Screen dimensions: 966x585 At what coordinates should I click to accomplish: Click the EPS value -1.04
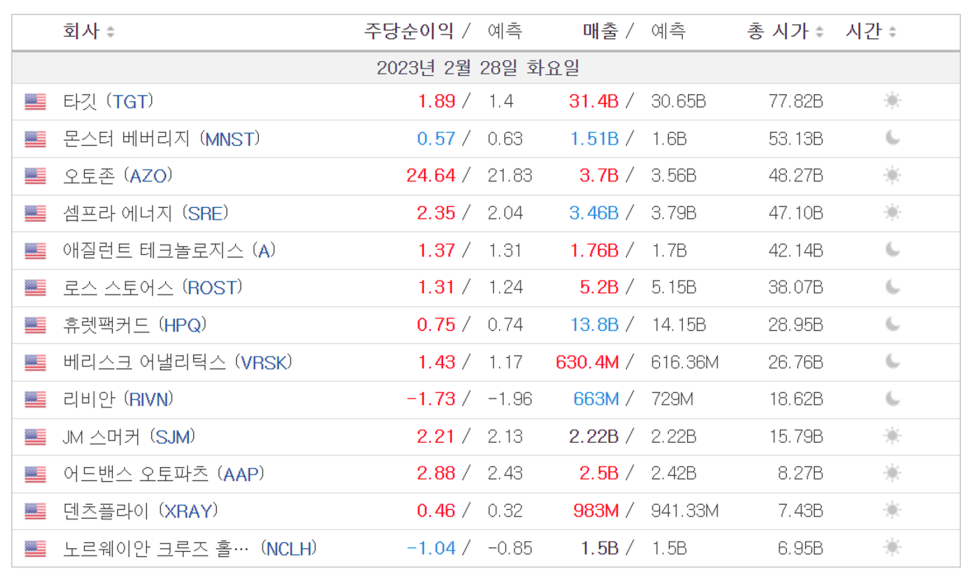point(431,549)
